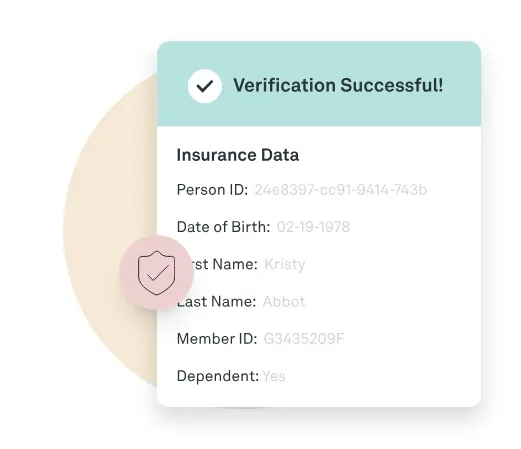
Task: Select the Insurance Data section title
Action: 238,155
